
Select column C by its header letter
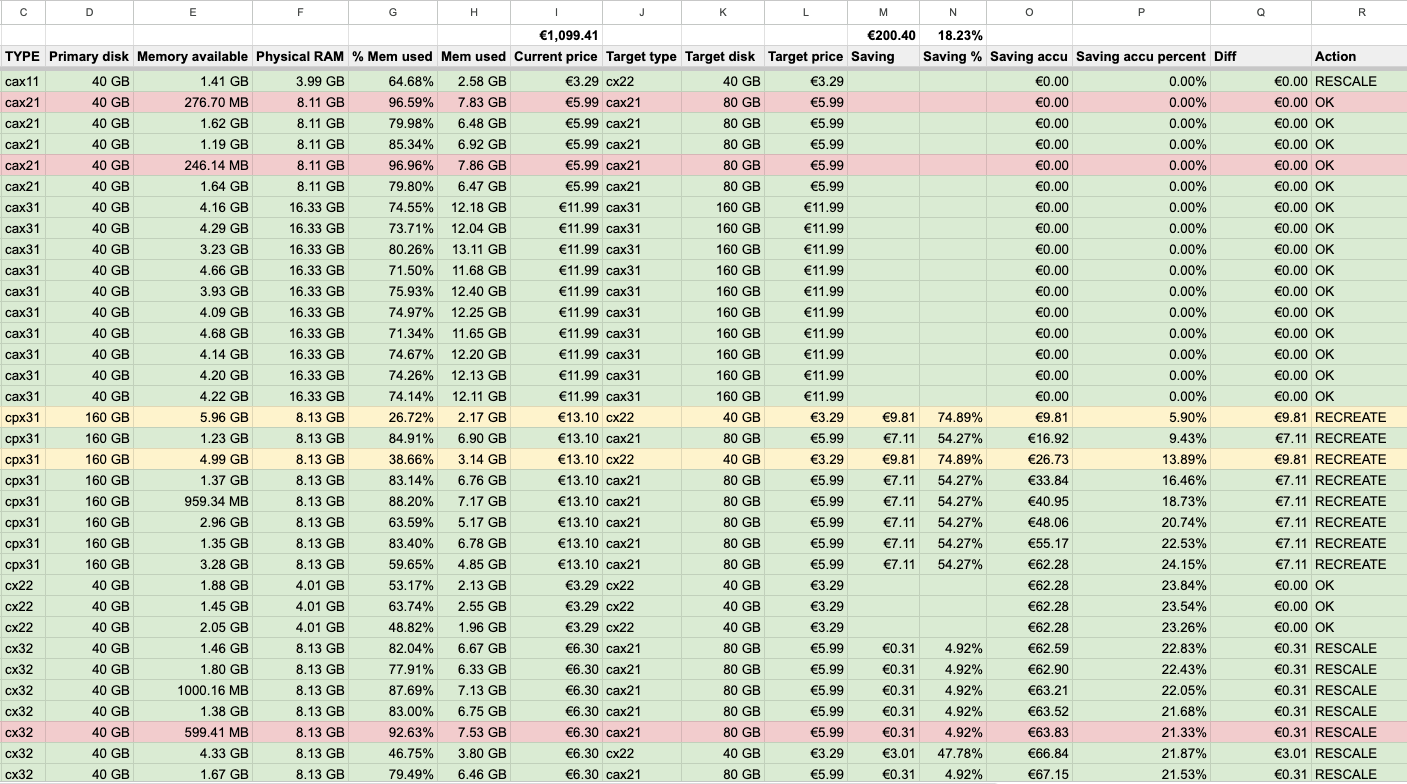coord(23,12)
